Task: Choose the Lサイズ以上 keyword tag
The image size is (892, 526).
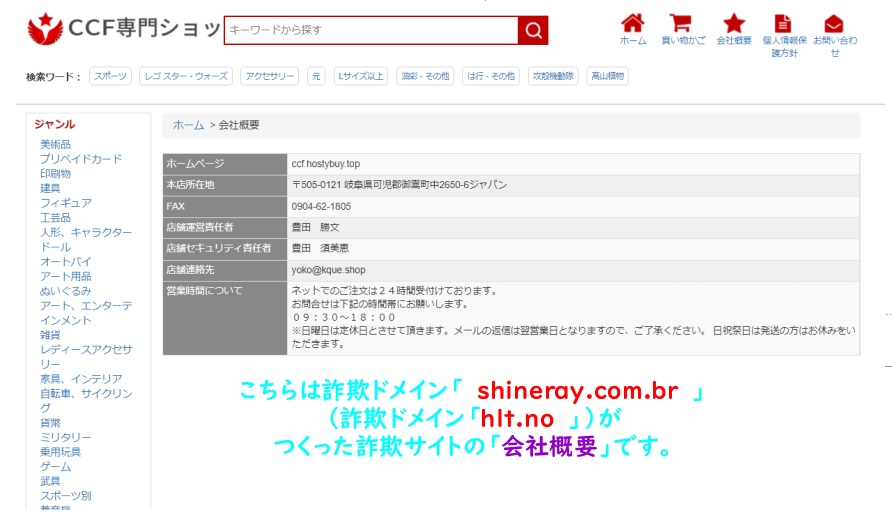Action: (x=361, y=76)
